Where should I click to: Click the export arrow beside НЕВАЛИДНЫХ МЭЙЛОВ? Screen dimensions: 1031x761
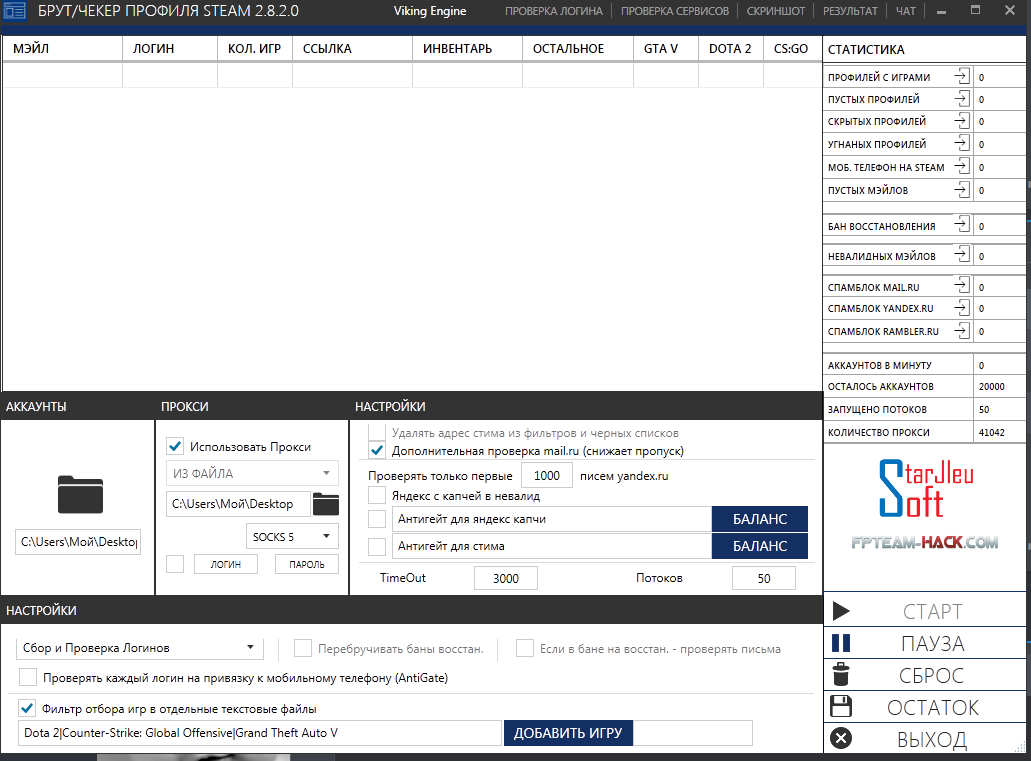click(x=962, y=255)
